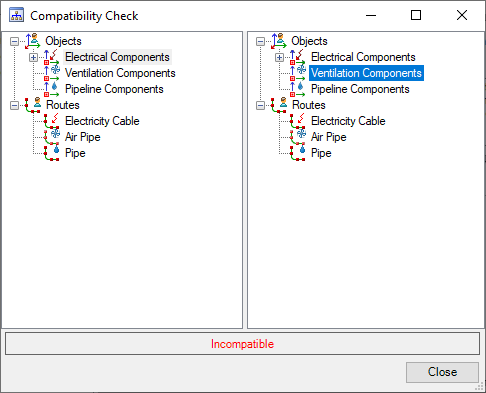The image size is (486, 393).
Task: Click the Compatibility Check title bar icon
Action: (16, 15)
